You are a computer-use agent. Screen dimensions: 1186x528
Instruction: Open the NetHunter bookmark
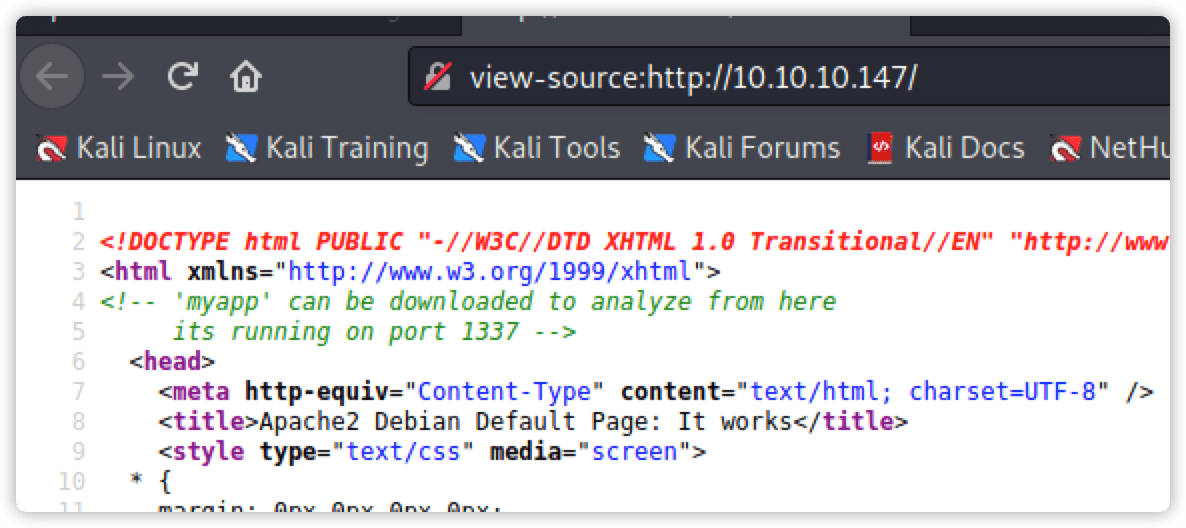coord(1115,149)
